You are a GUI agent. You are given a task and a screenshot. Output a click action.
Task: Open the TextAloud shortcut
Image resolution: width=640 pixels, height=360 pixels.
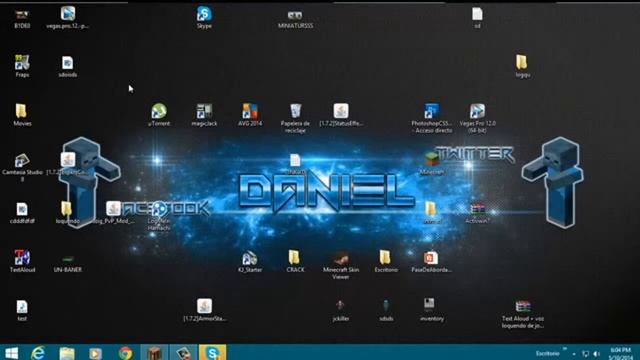coord(22,258)
